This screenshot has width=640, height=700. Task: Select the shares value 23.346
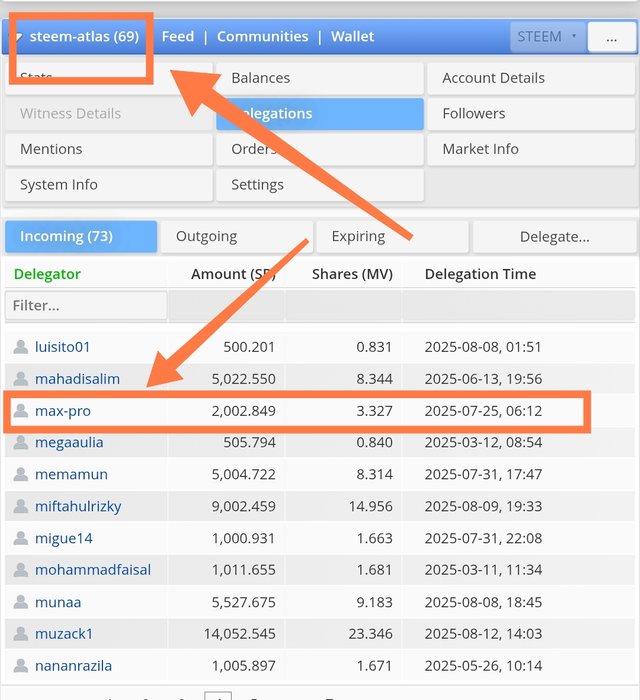pyautogui.click(x=370, y=634)
